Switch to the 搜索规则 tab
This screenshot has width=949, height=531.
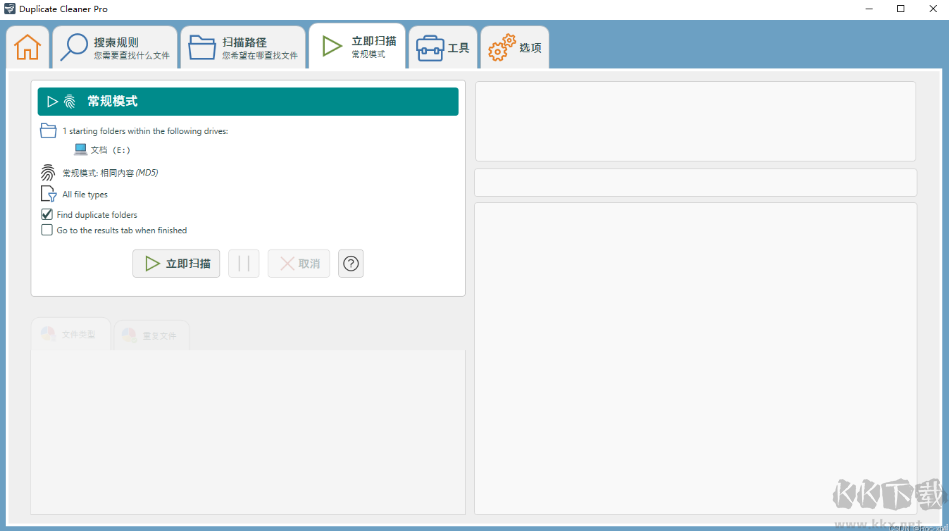pyautogui.click(x=115, y=47)
